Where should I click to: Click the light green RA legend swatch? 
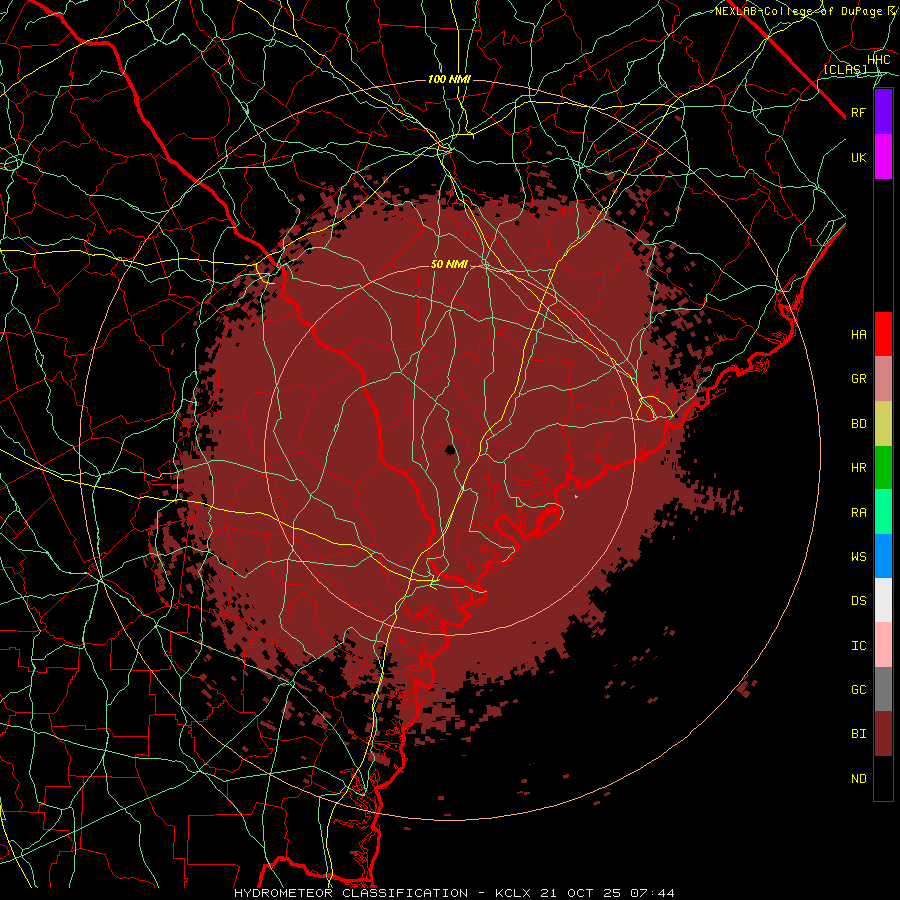[883, 512]
